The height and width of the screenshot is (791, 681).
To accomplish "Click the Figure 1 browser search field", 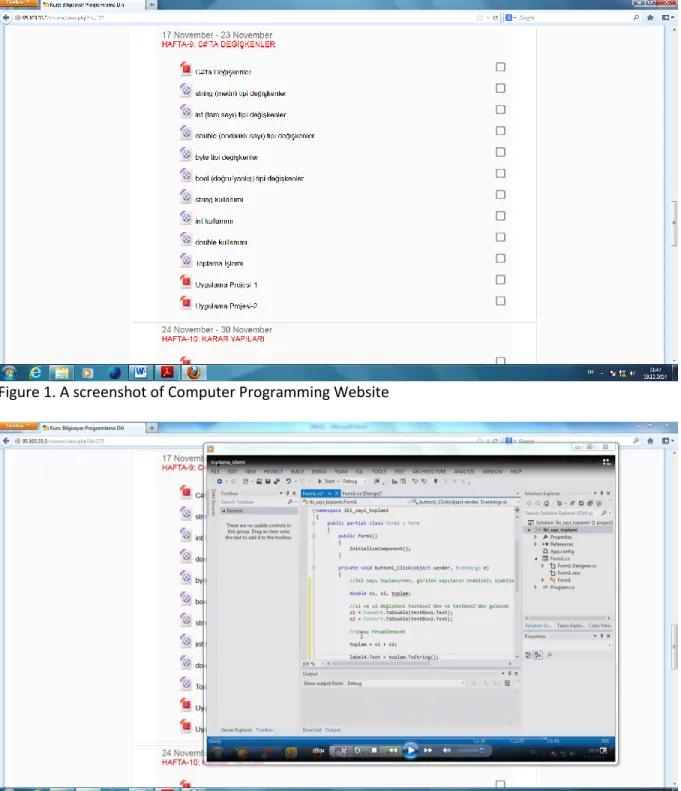I will tap(574, 18).
